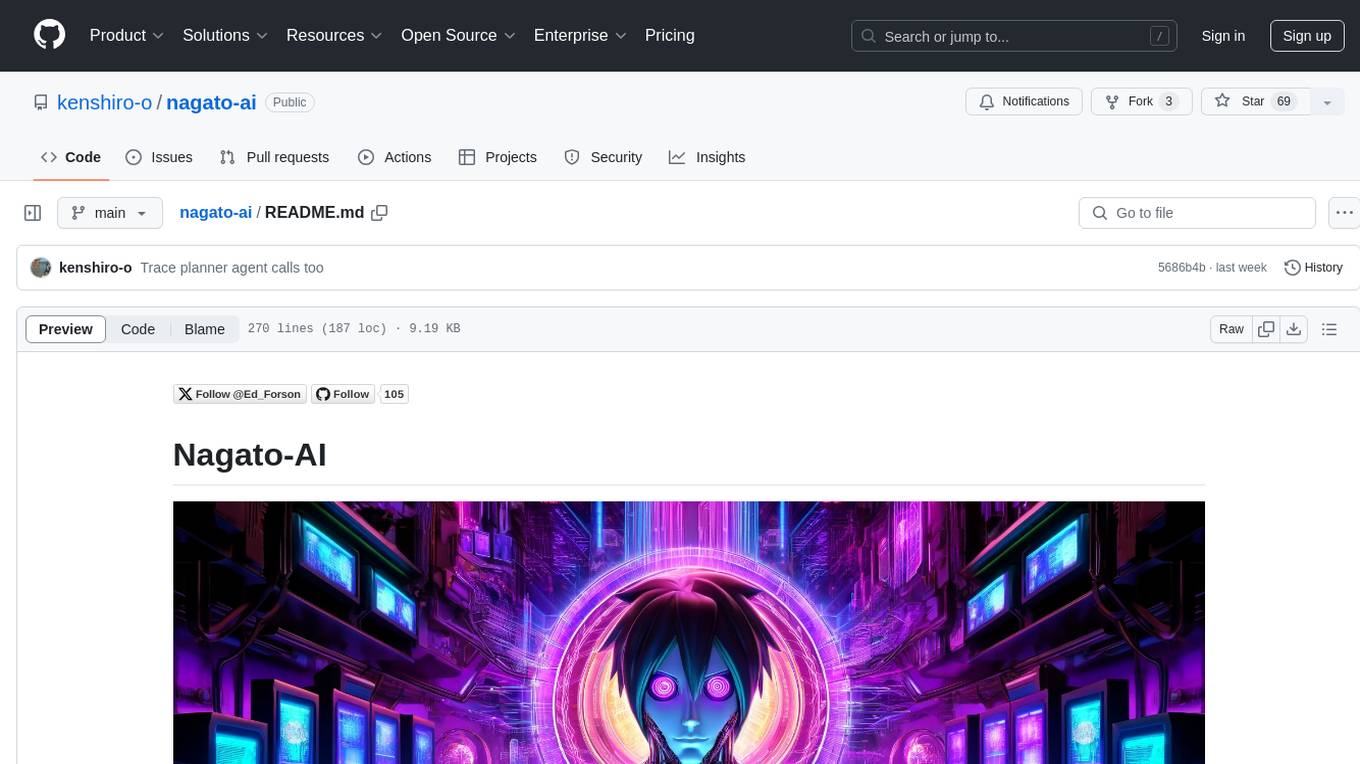The width and height of the screenshot is (1360, 764).
Task: Open the Nagato-AI banner image
Action: 689,632
